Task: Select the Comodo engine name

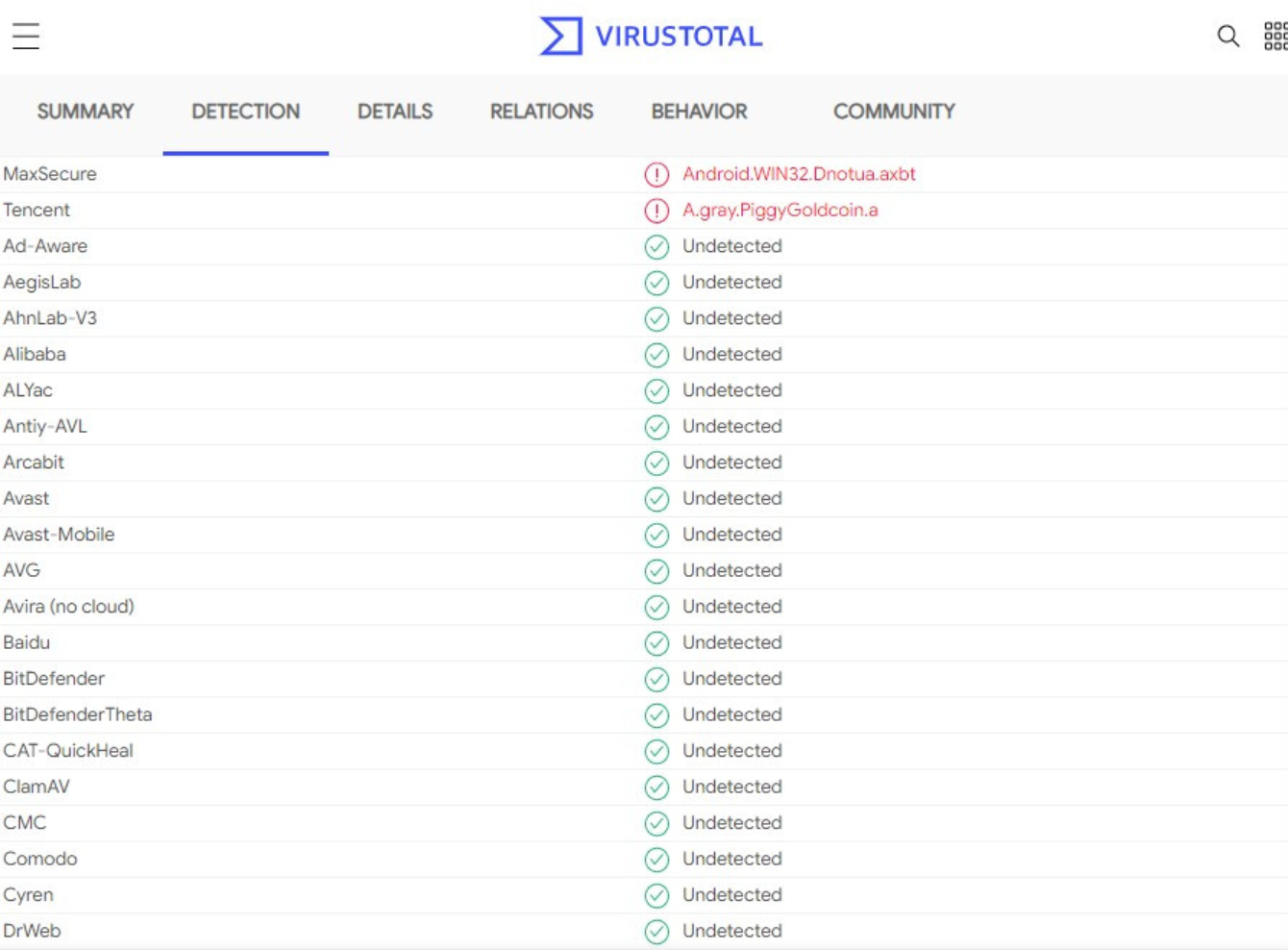Action: 40,859
